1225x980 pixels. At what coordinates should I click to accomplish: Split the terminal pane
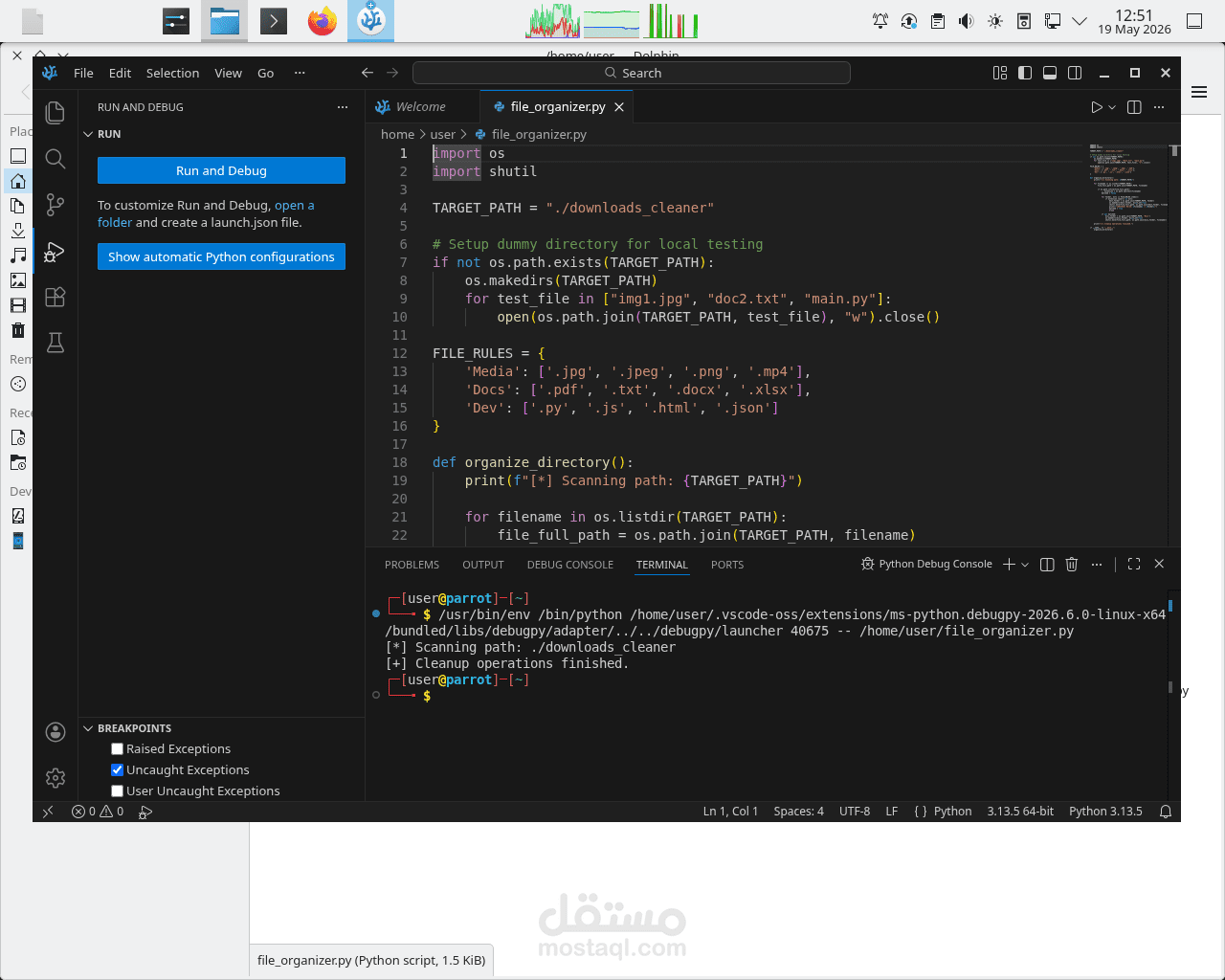(x=1047, y=565)
